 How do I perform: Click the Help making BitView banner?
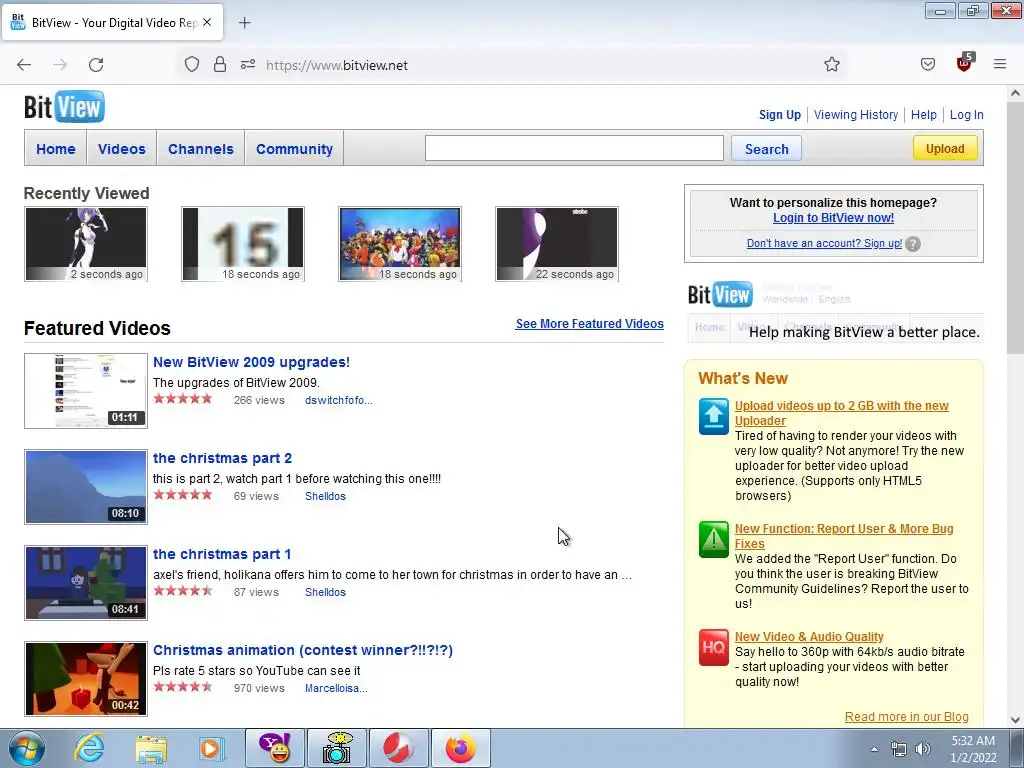point(835,312)
